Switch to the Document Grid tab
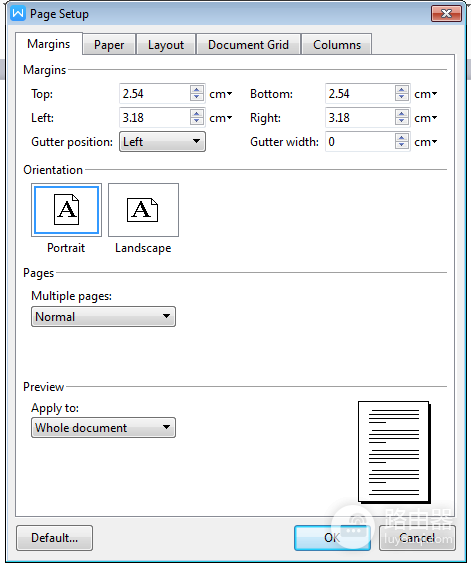The height and width of the screenshot is (567, 471). click(248, 45)
